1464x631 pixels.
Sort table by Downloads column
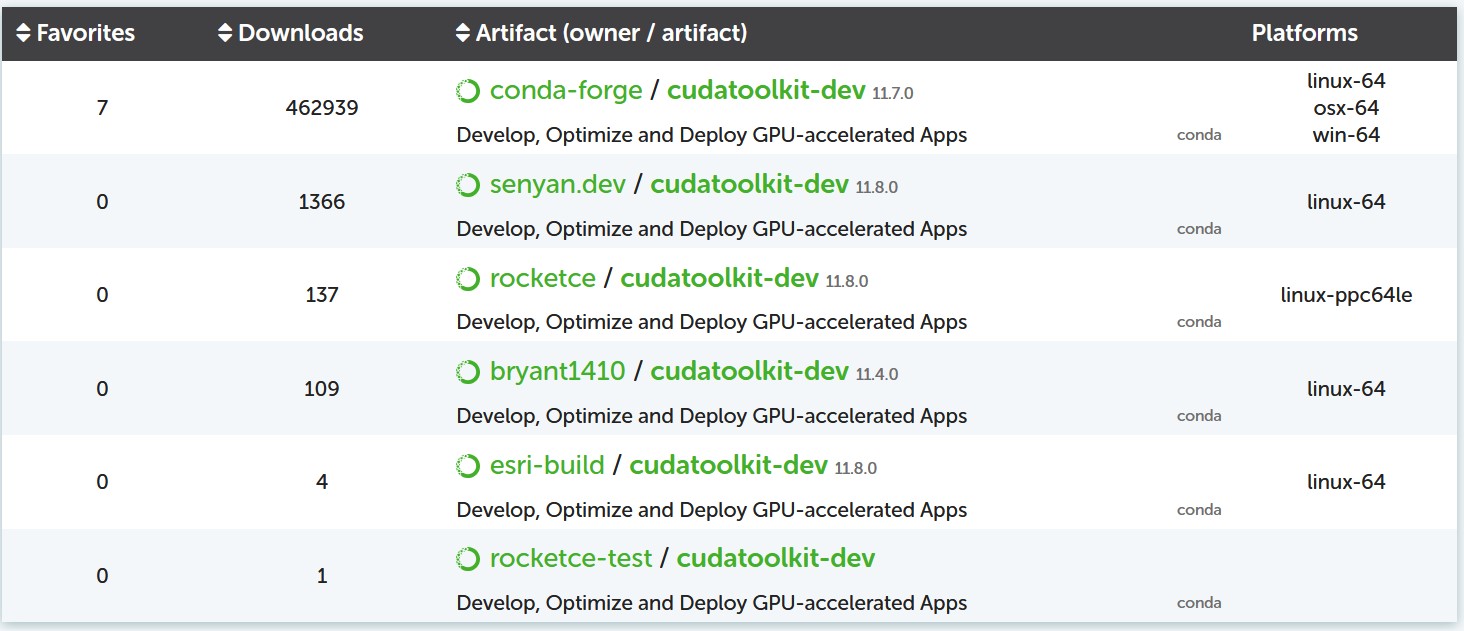tap(290, 33)
